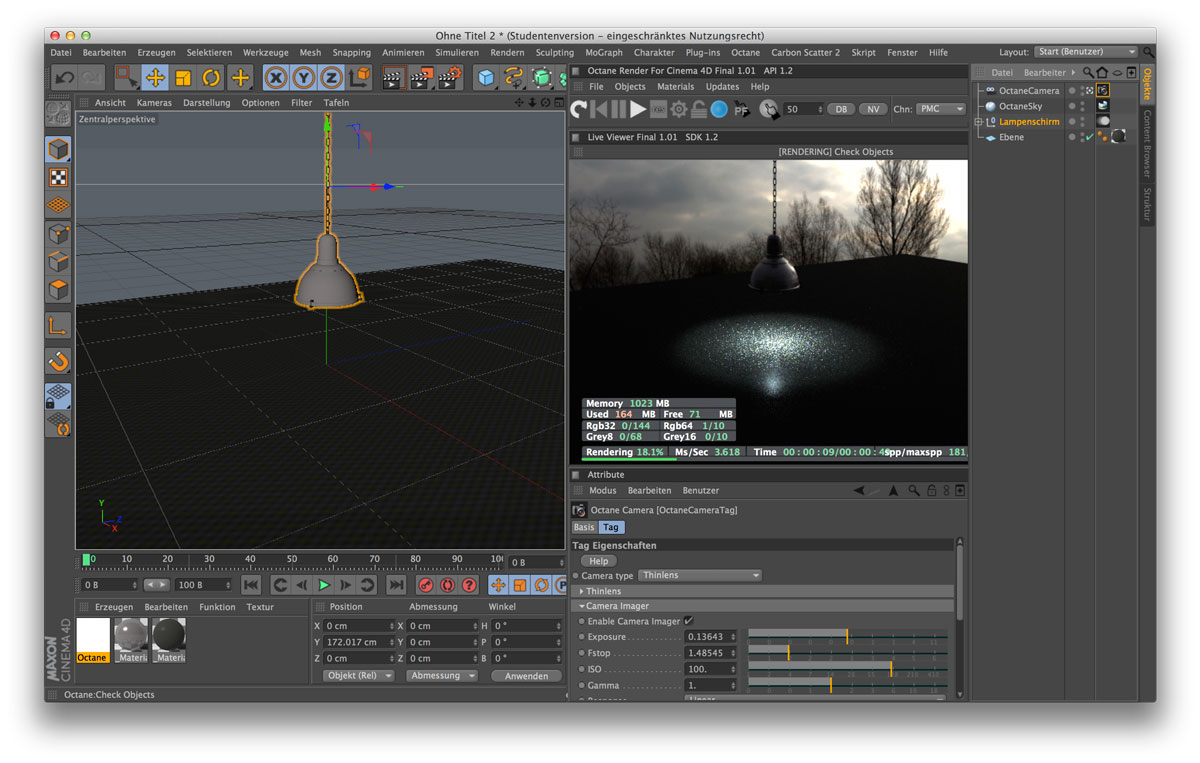
Task: Enable Texture mode checkerboard icon in left sidebar
Action: (59, 178)
